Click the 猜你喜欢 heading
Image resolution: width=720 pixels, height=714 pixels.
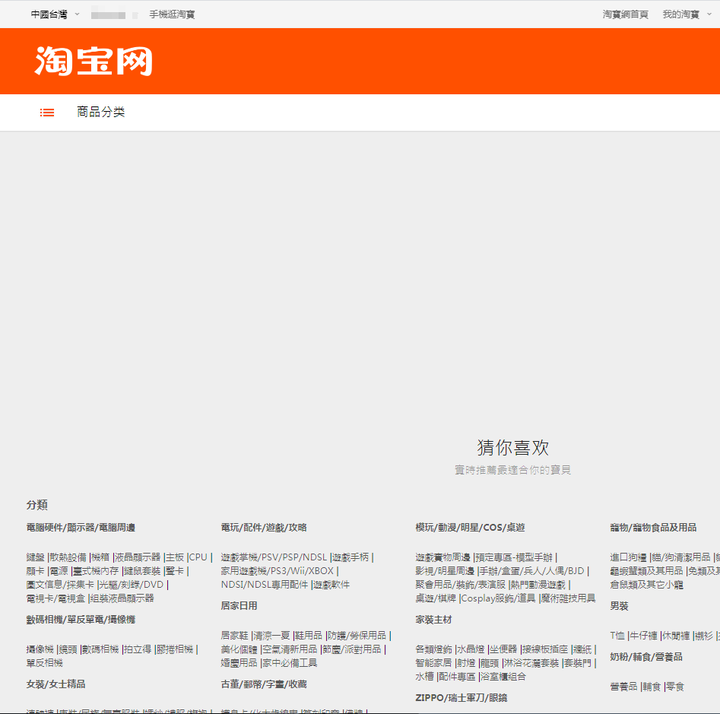513,448
